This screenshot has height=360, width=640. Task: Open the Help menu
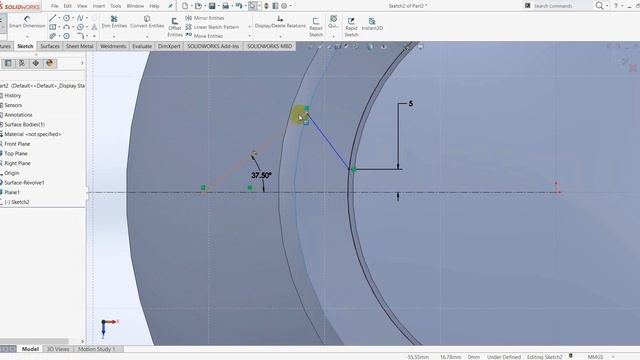(154, 6)
